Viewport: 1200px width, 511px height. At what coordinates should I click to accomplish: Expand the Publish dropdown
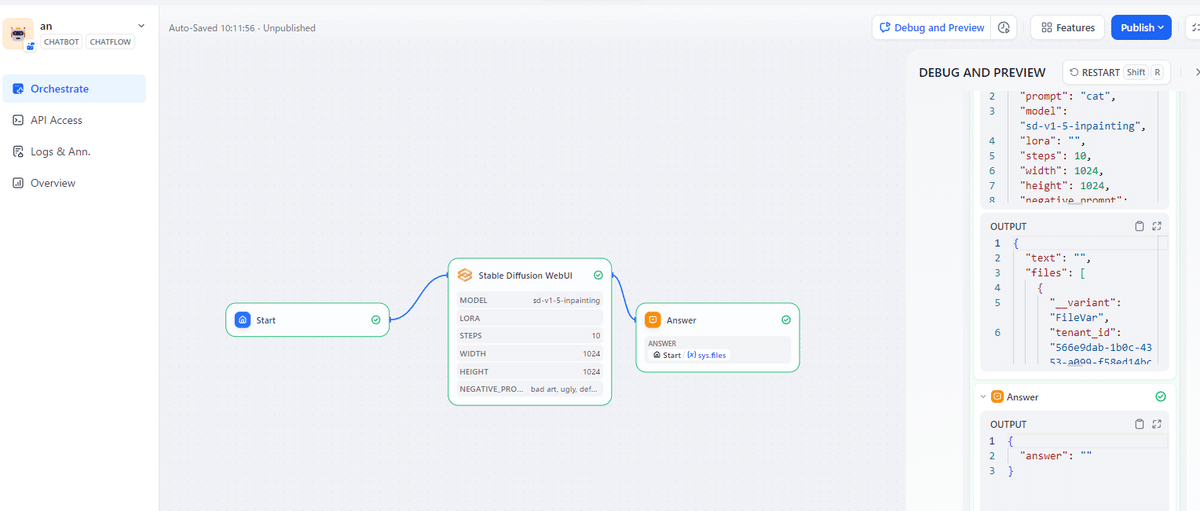pos(1141,28)
